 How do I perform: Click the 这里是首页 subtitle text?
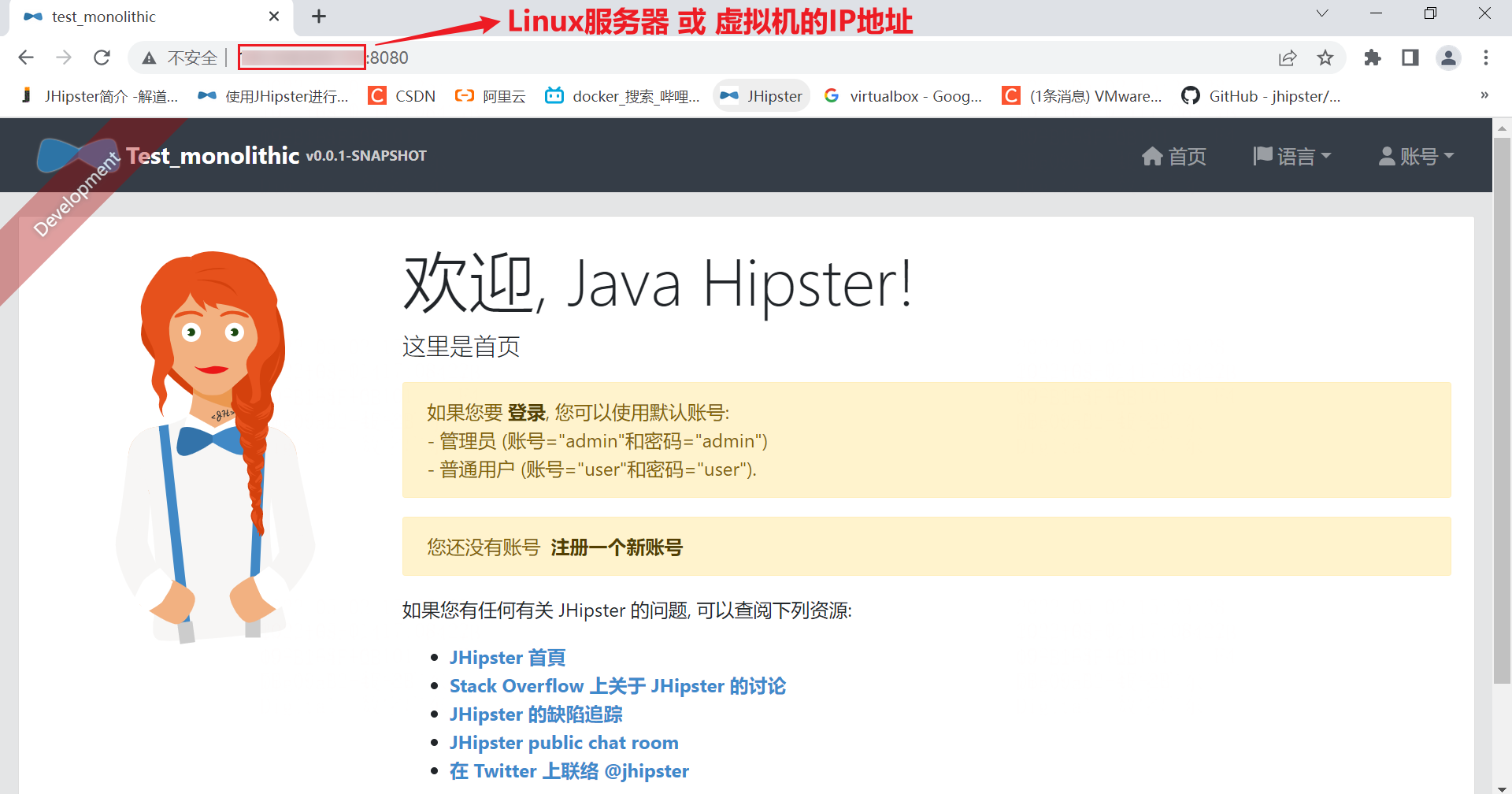pyautogui.click(x=461, y=347)
